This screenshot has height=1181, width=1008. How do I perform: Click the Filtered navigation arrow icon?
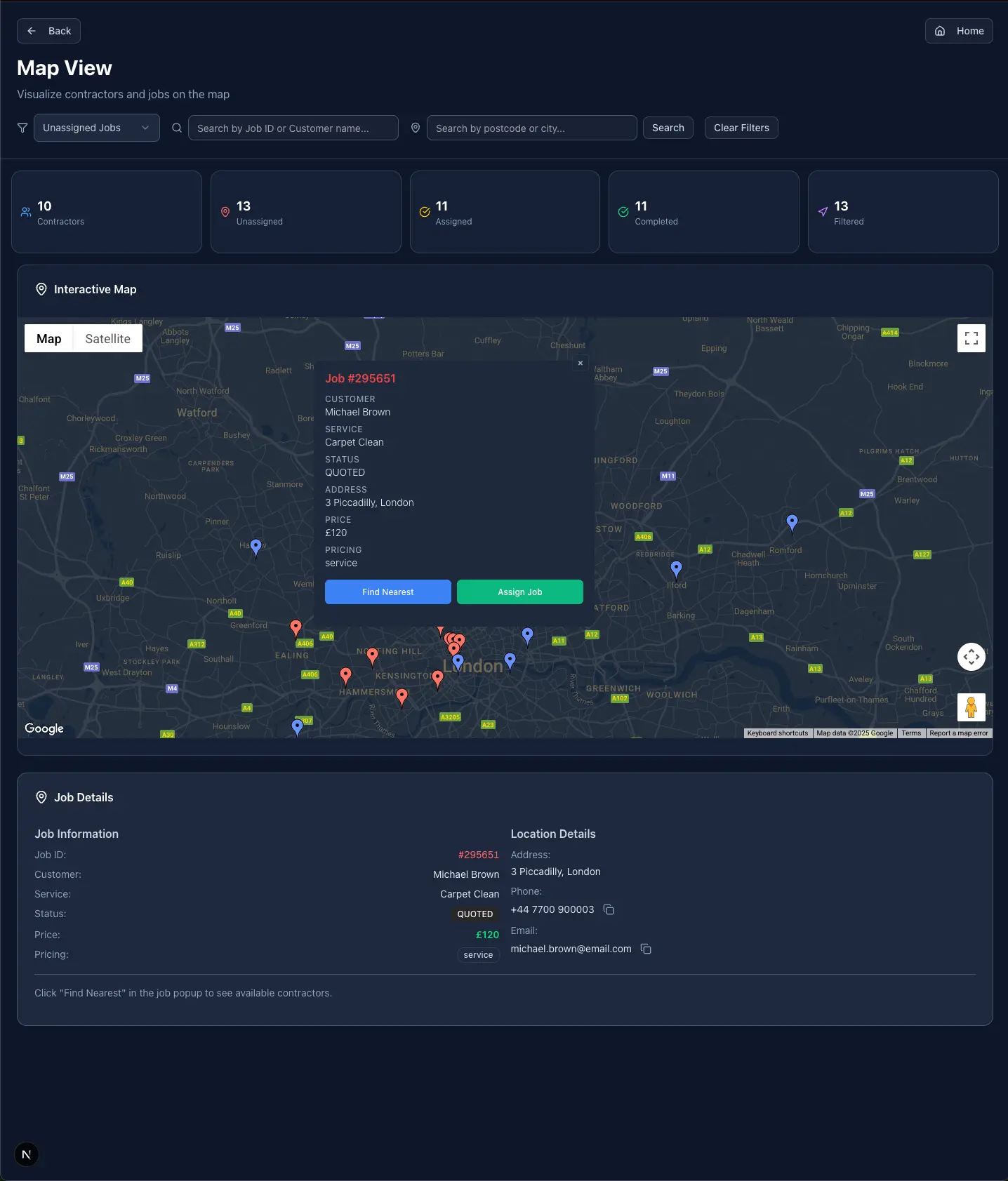[x=823, y=212]
